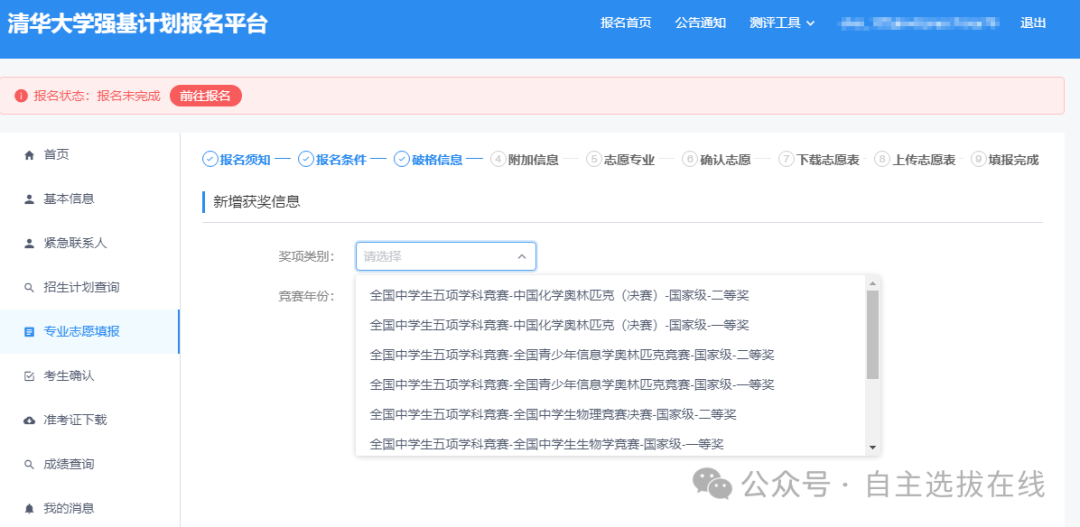Click the dropdown scrollbar up arrow
1080x527 pixels.
pos(873,283)
